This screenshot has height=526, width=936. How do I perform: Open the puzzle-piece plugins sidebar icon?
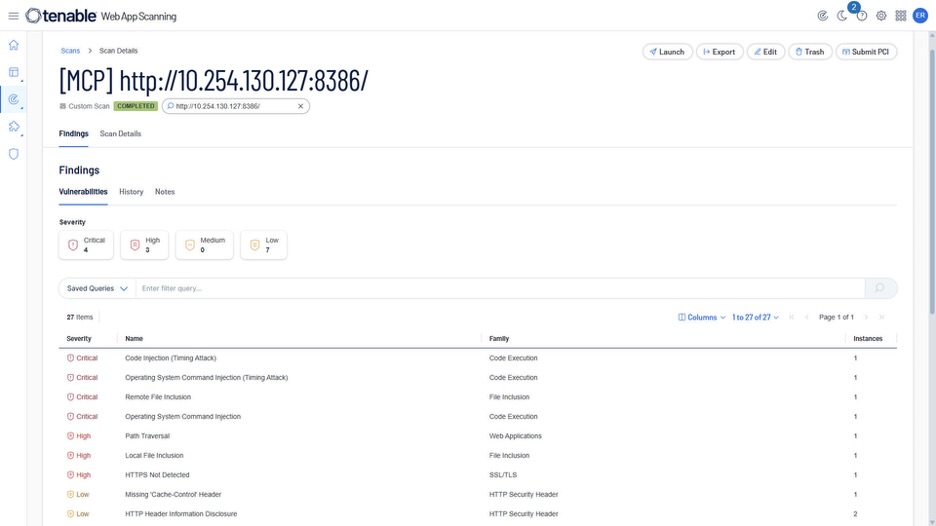(x=13, y=127)
